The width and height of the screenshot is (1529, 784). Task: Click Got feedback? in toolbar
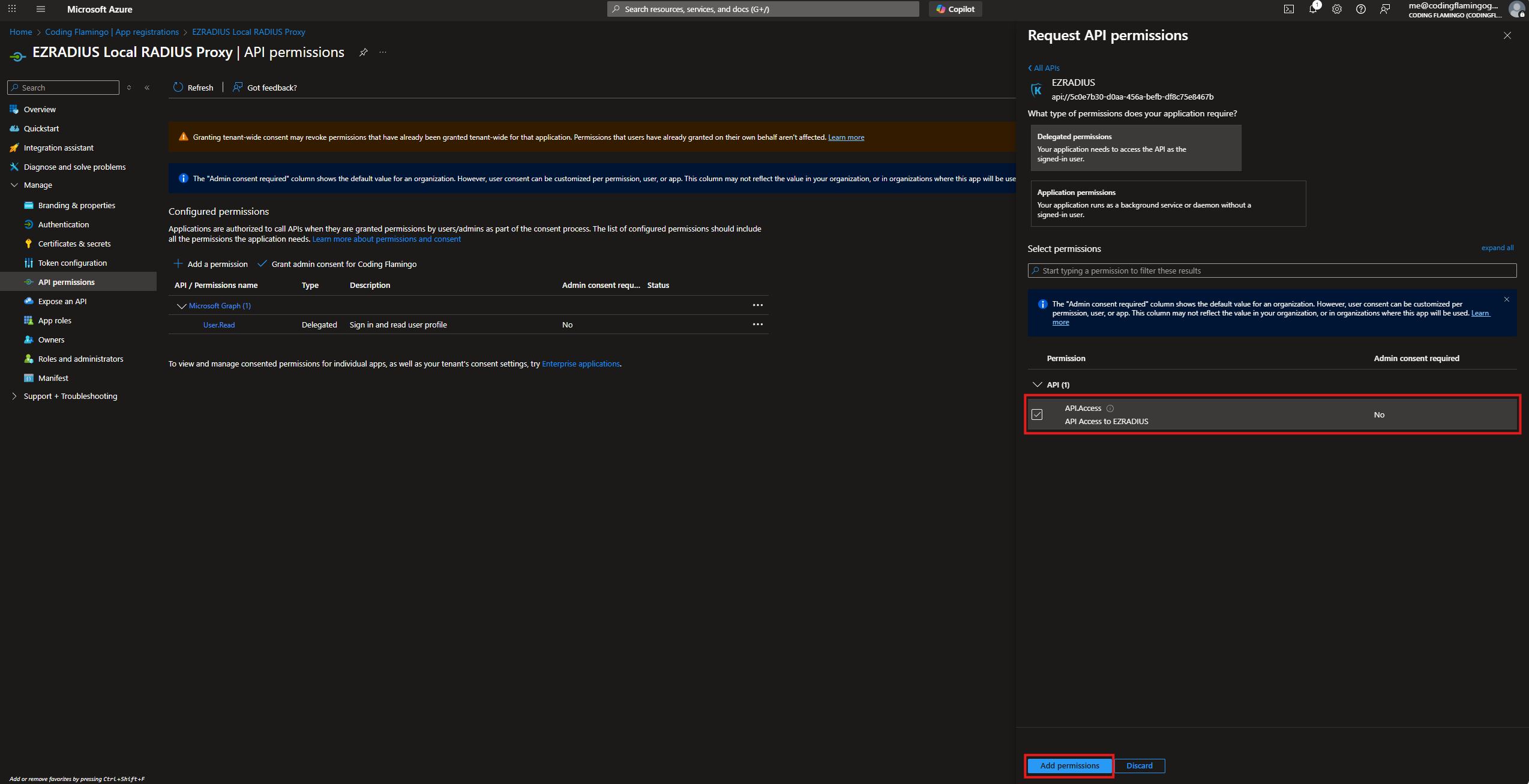(x=265, y=88)
